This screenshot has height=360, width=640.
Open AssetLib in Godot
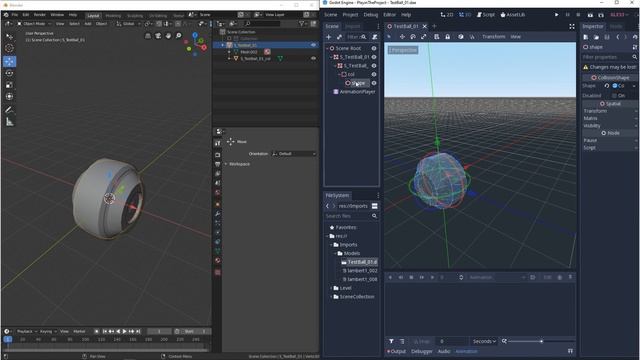point(513,15)
